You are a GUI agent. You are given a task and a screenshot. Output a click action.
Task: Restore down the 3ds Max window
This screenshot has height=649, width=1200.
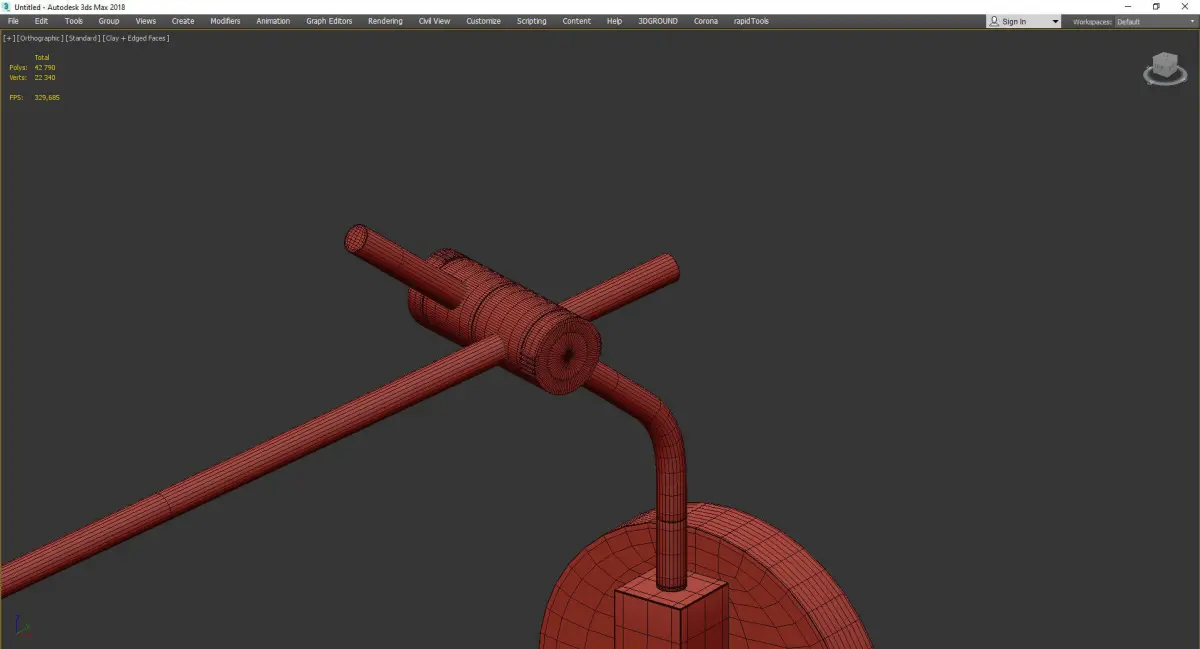tap(1156, 6)
